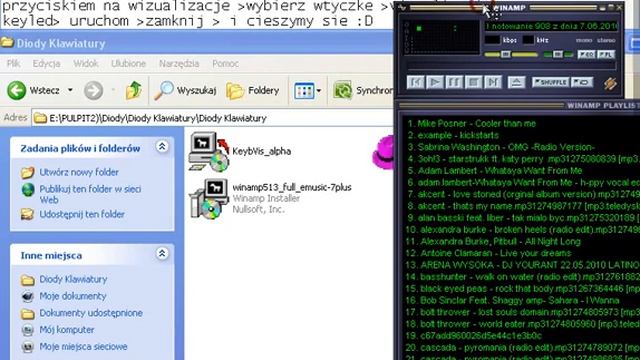Select track Antoine Clamaran - Live your dreams
This screenshot has height=360, width=640.
488,253
